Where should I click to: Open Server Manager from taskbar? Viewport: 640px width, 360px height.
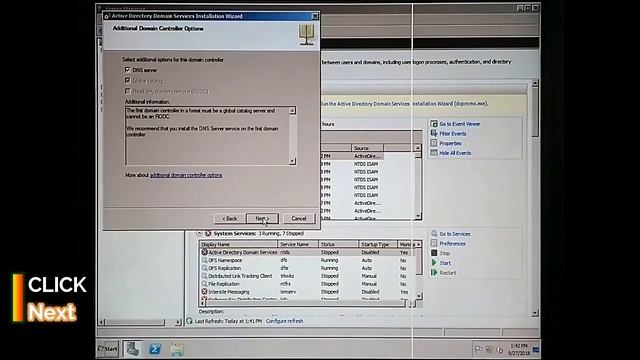click(x=133, y=349)
